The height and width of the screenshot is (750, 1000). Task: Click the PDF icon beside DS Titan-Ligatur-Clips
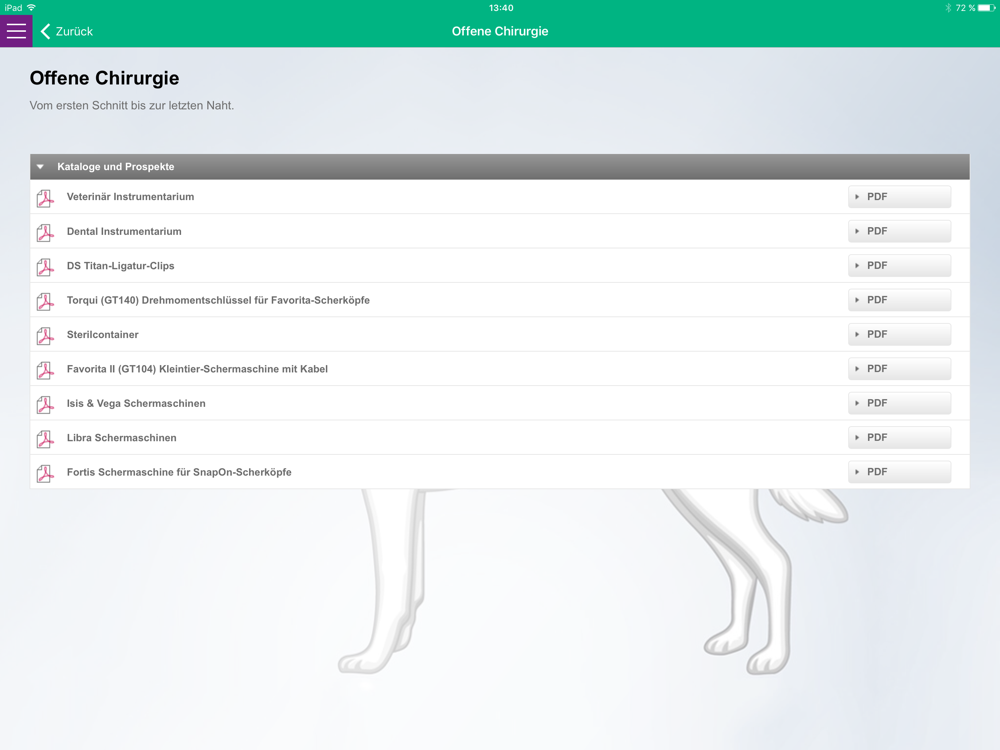coord(45,267)
